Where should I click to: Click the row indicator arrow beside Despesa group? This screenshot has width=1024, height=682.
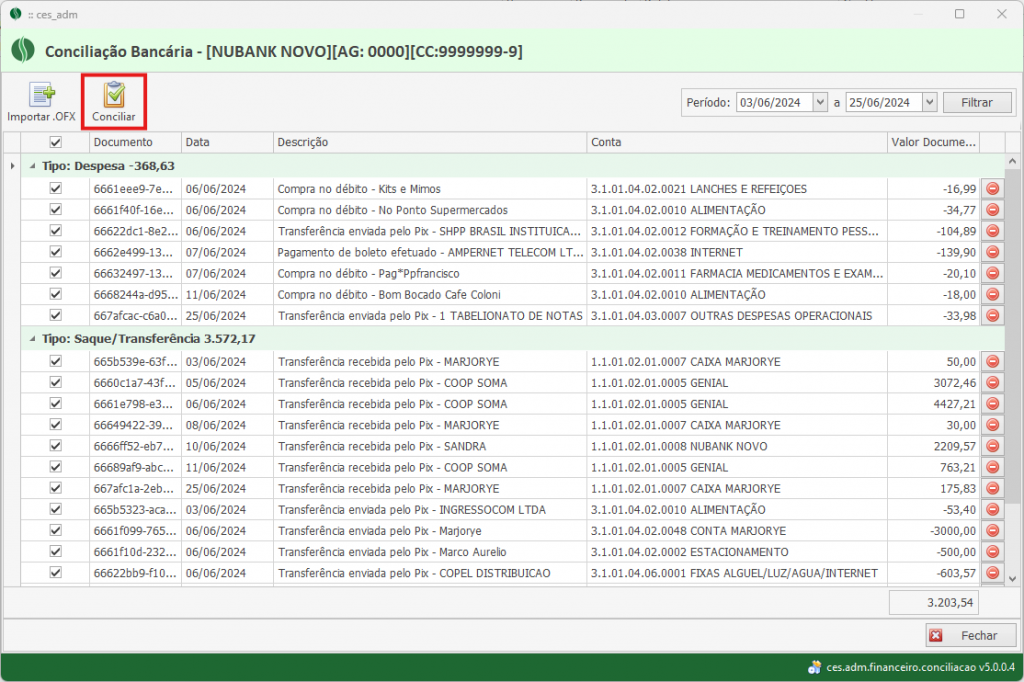pyautogui.click(x=12, y=166)
